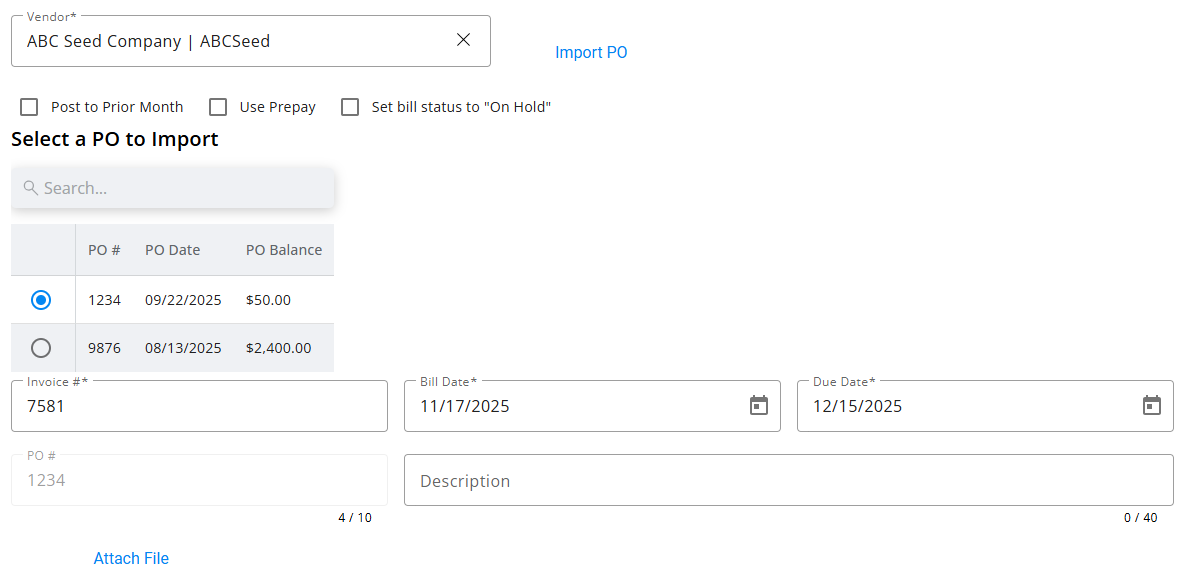Viewport: 1184px width, 575px height.
Task: Click the search magnifier icon
Action: coord(31,188)
